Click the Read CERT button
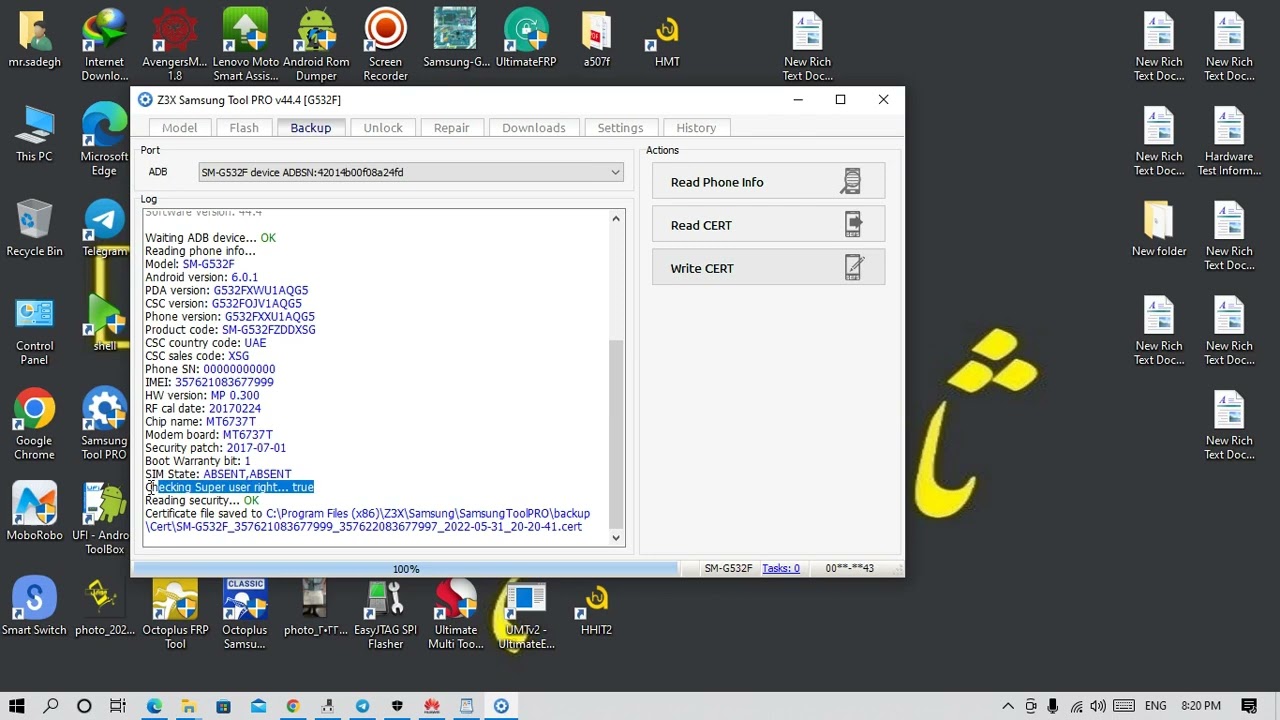Screen dimensions: 1280x720 coord(768,225)
